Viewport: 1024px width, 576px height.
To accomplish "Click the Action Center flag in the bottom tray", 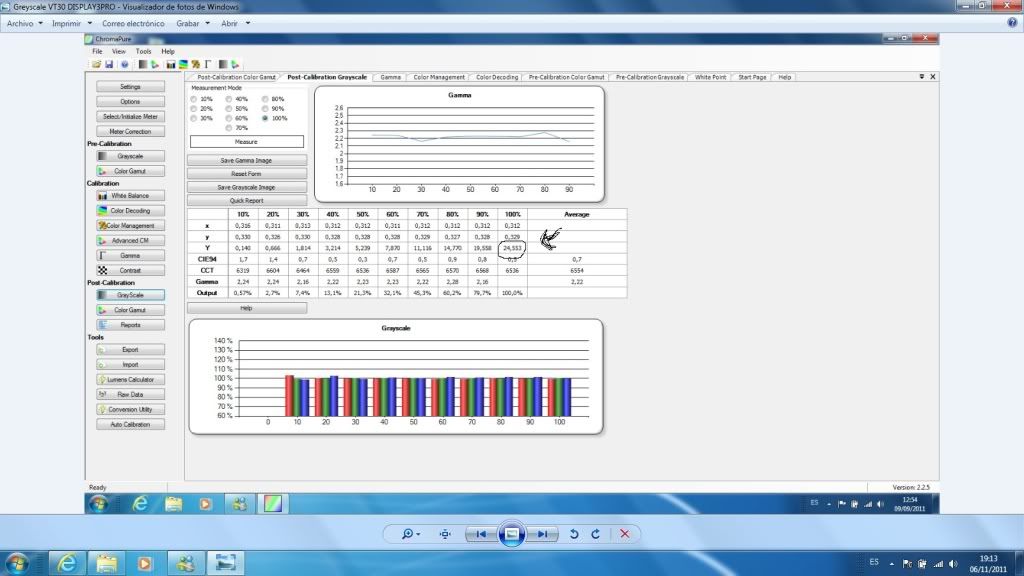I will click(x=907, y=564).
